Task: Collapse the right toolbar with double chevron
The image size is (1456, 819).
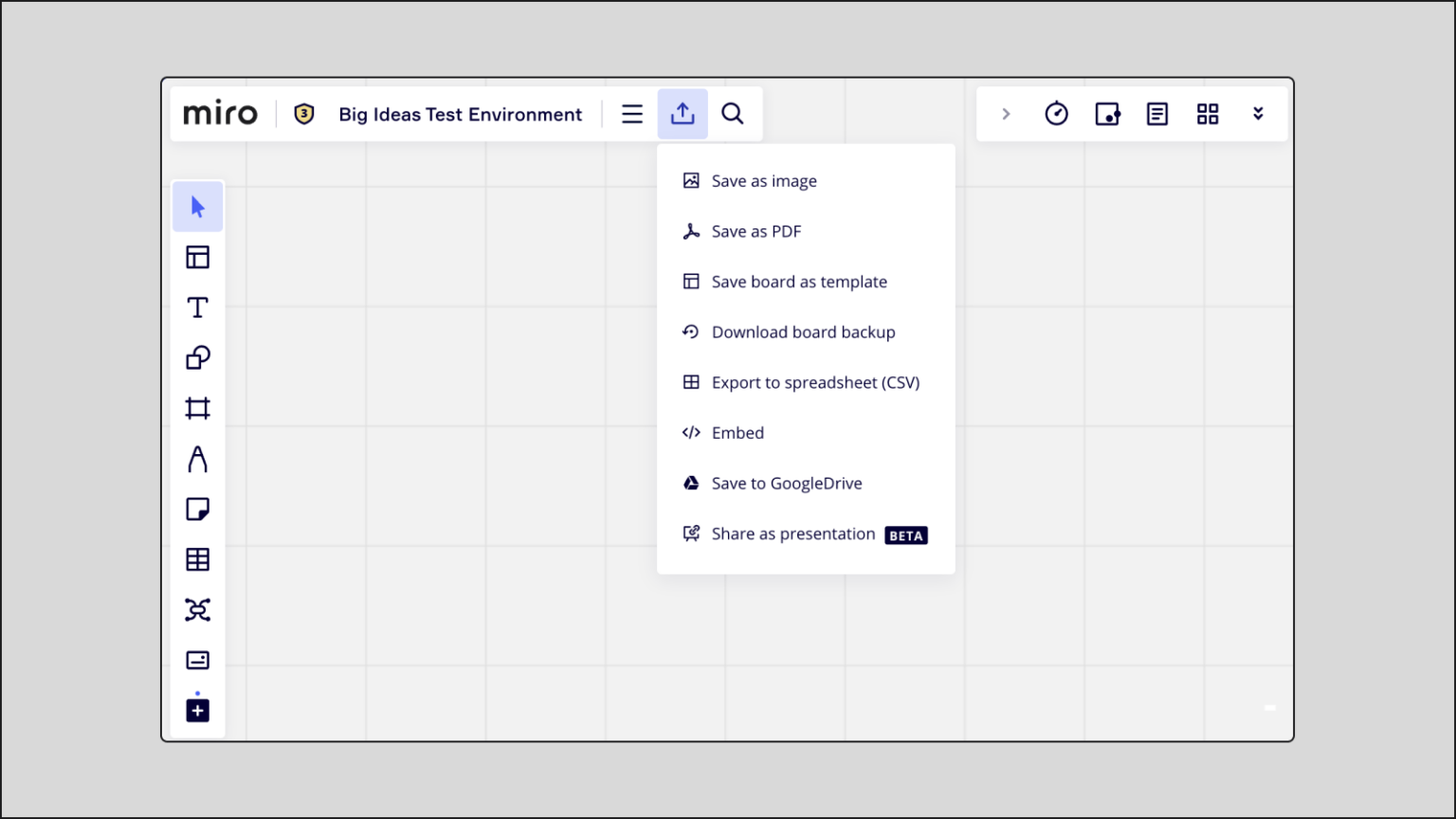Action: 1258,114
